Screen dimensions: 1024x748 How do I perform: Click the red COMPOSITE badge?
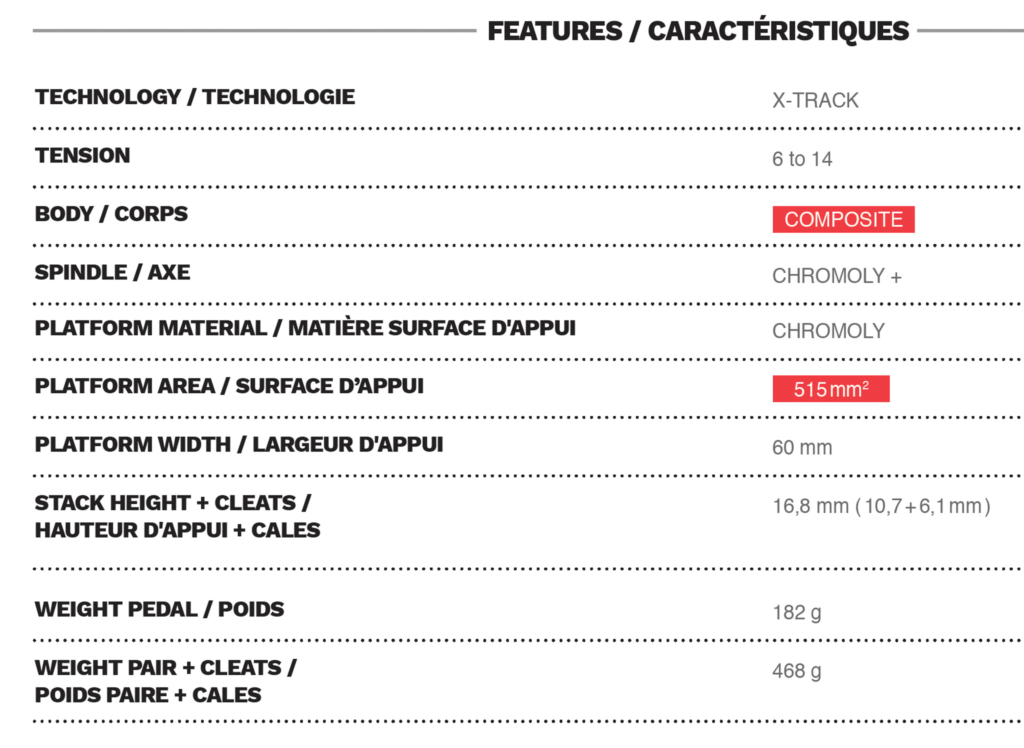[x=843, y=220]
